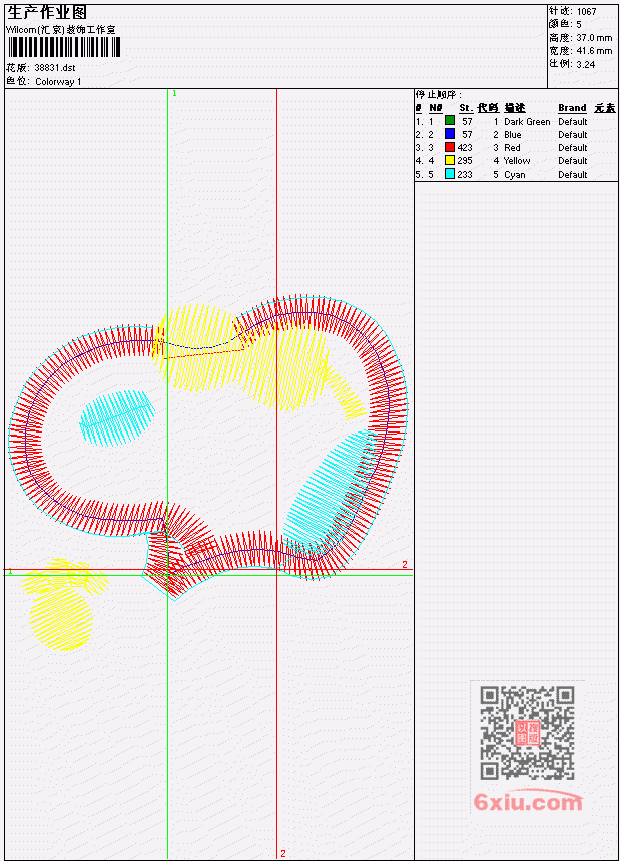Click the red marker 2 beside horizontal line
The image size is (620, 861).
tap(405, 564)
